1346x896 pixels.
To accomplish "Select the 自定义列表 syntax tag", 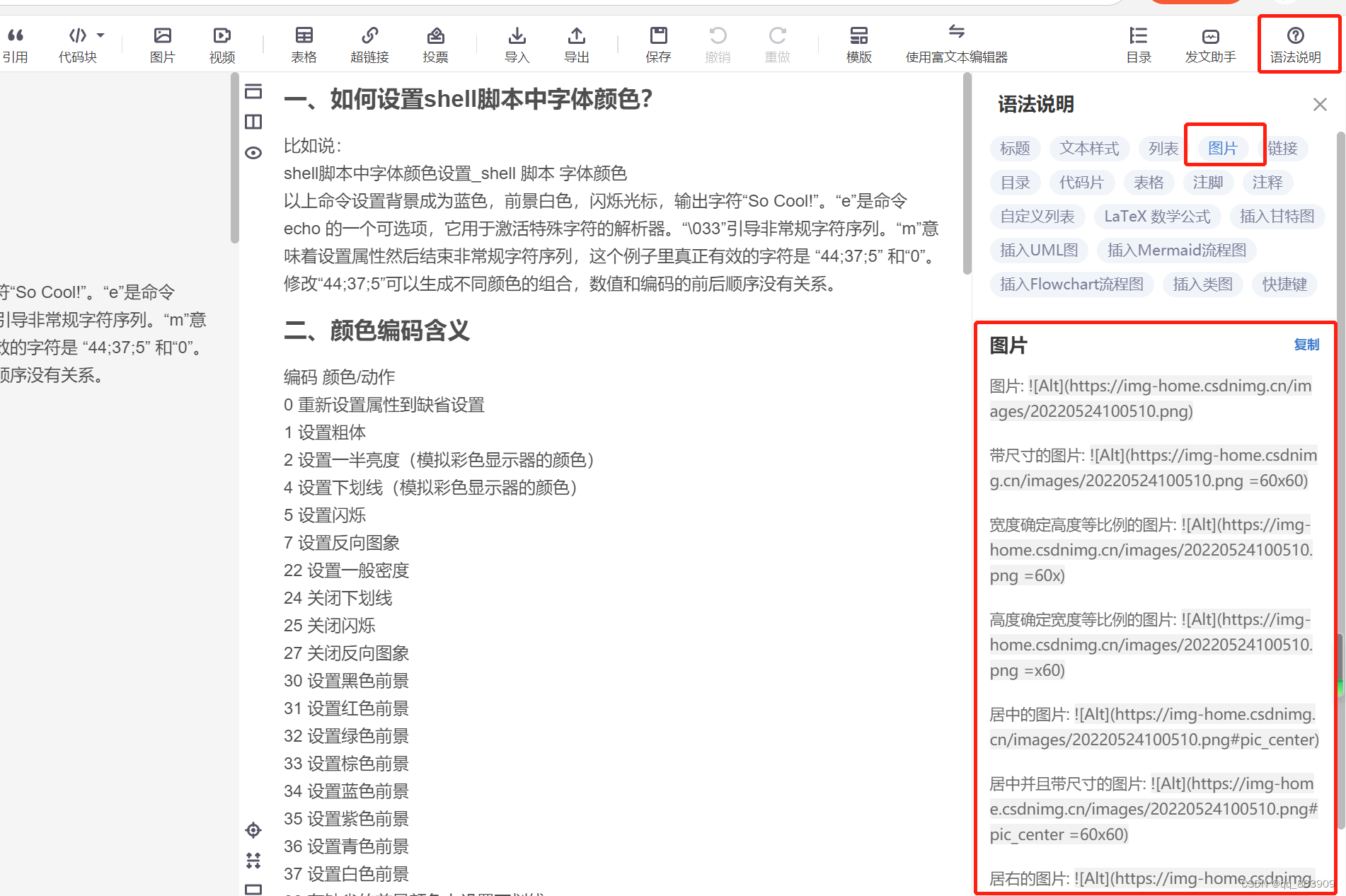I will point(1037,217).
